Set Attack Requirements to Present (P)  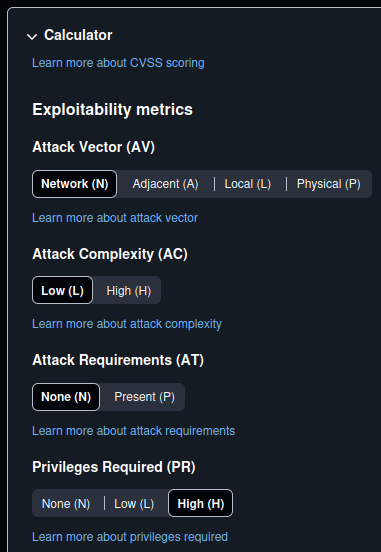point(144,397)
